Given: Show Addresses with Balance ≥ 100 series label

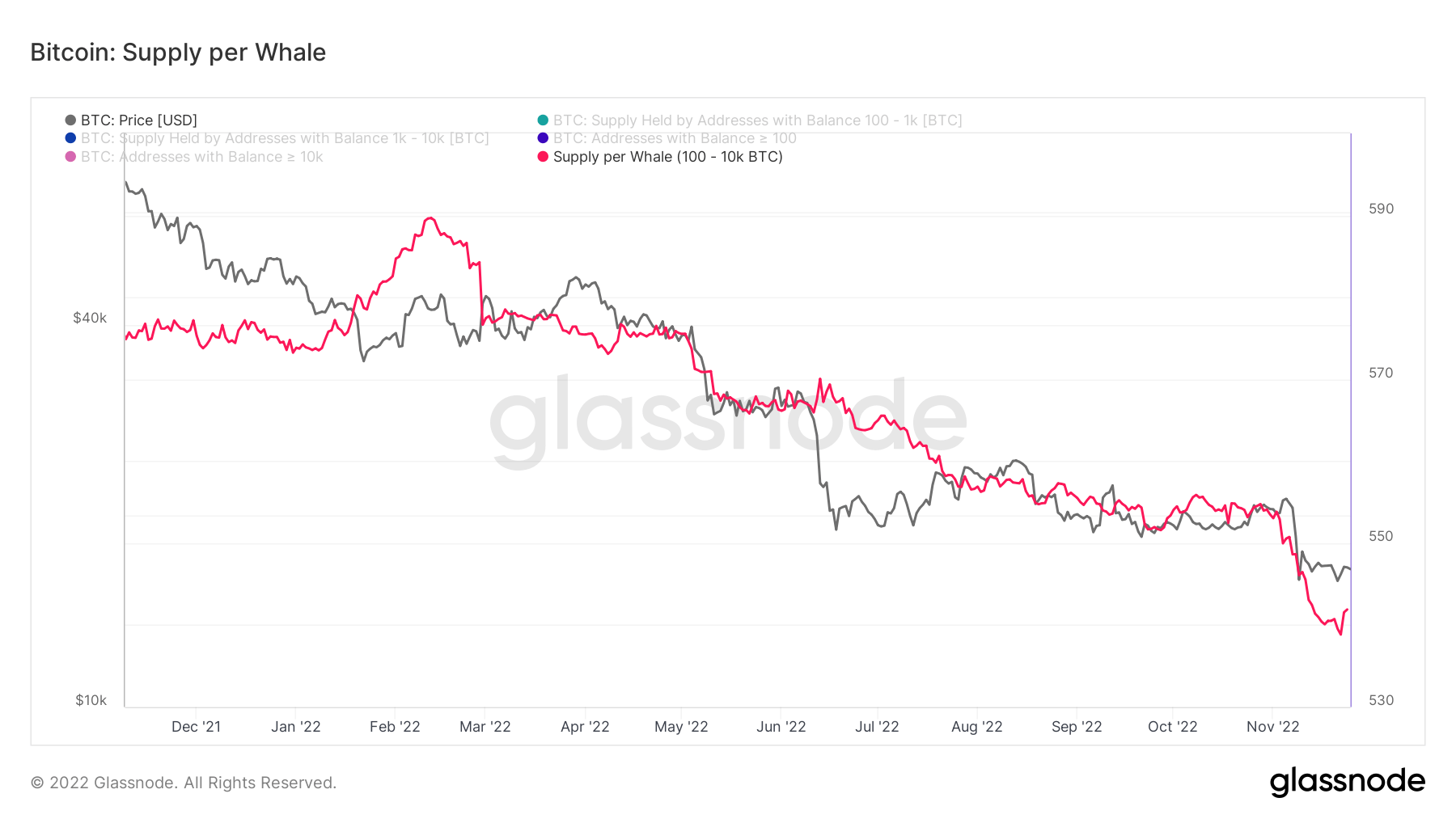Looking at the screenshot, I should click(x=675, y=138).
